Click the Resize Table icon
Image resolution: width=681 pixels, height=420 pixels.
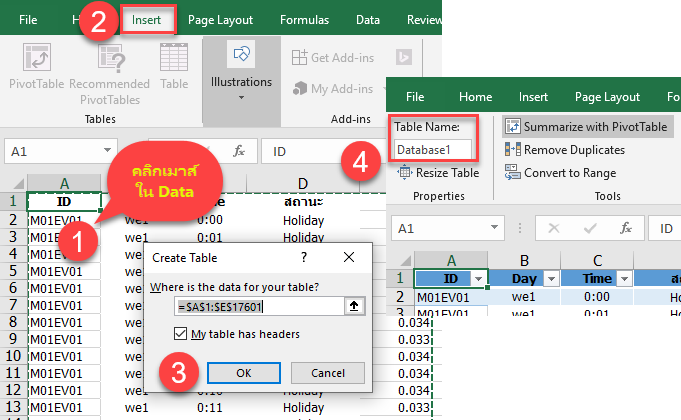[x=405, y=173]
